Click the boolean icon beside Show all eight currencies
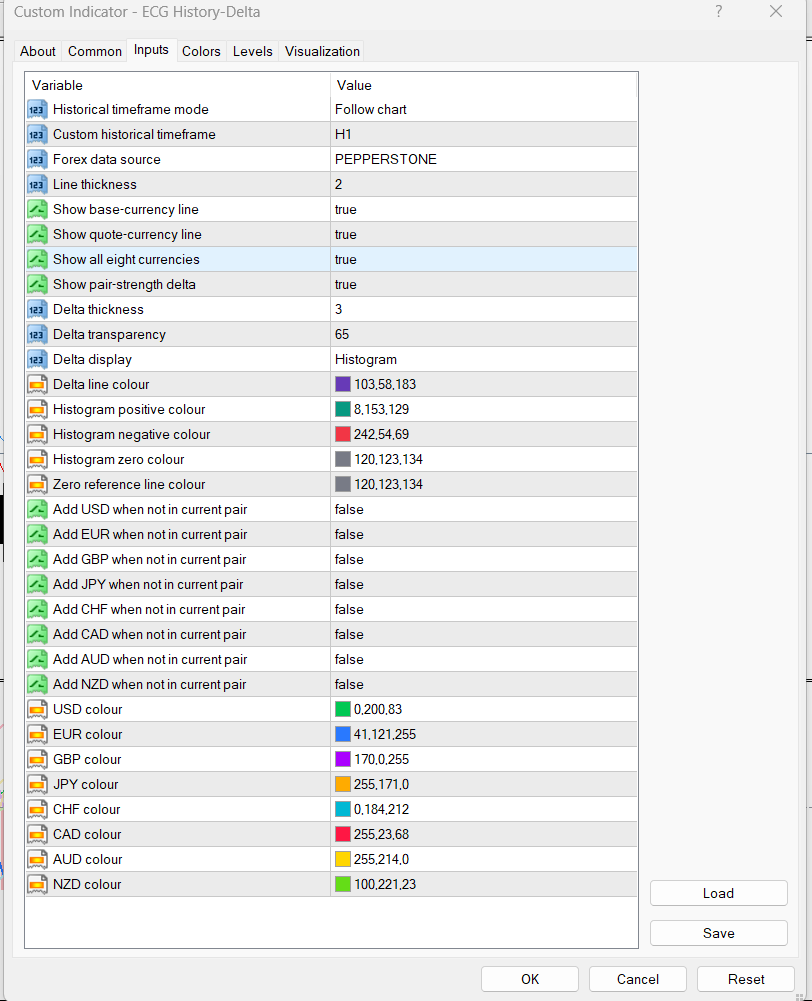812x1001 pixels. [37, 260]
